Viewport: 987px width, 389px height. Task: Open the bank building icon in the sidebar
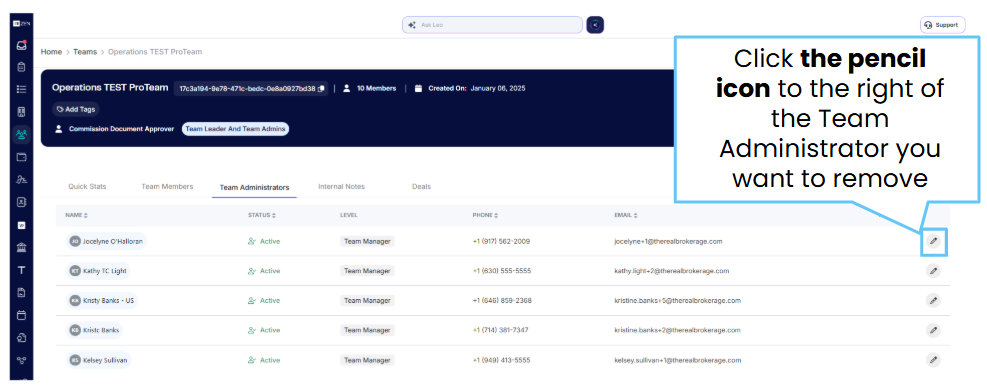pos(21,247)
